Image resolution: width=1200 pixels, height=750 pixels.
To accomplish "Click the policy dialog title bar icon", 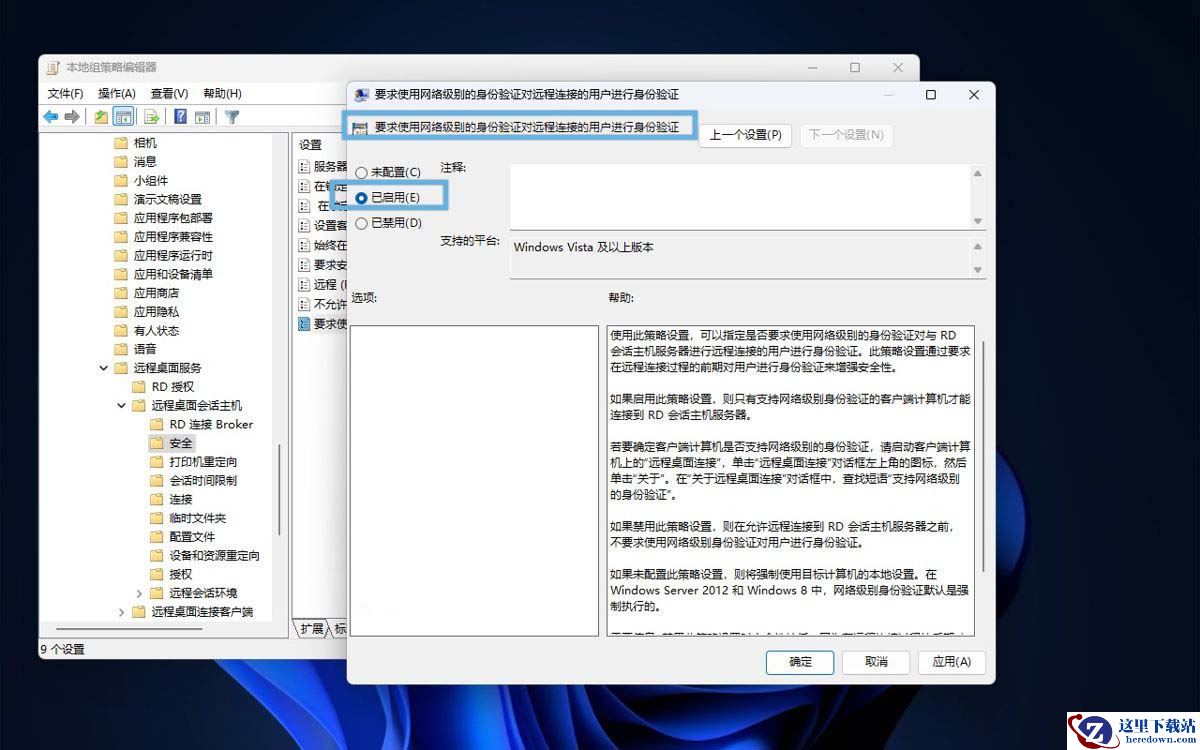I will tap(363, 95).
